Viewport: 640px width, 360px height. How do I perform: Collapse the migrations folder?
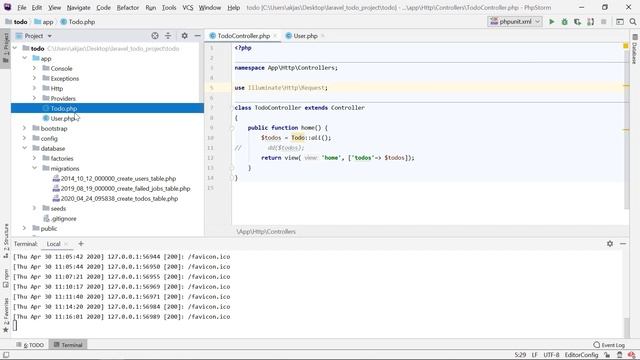point(35,168)
